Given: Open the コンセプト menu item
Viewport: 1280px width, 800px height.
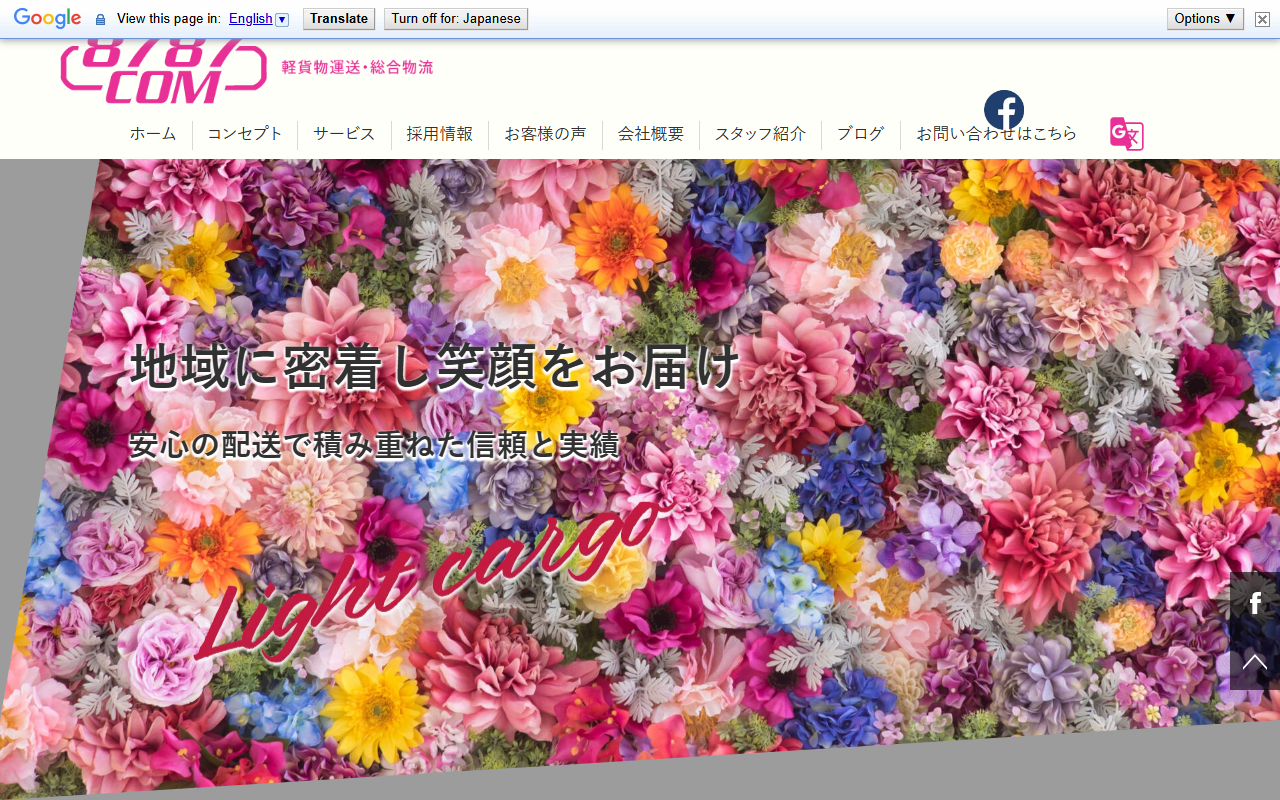Looking at the screenshot, I should tap(245, 134).
